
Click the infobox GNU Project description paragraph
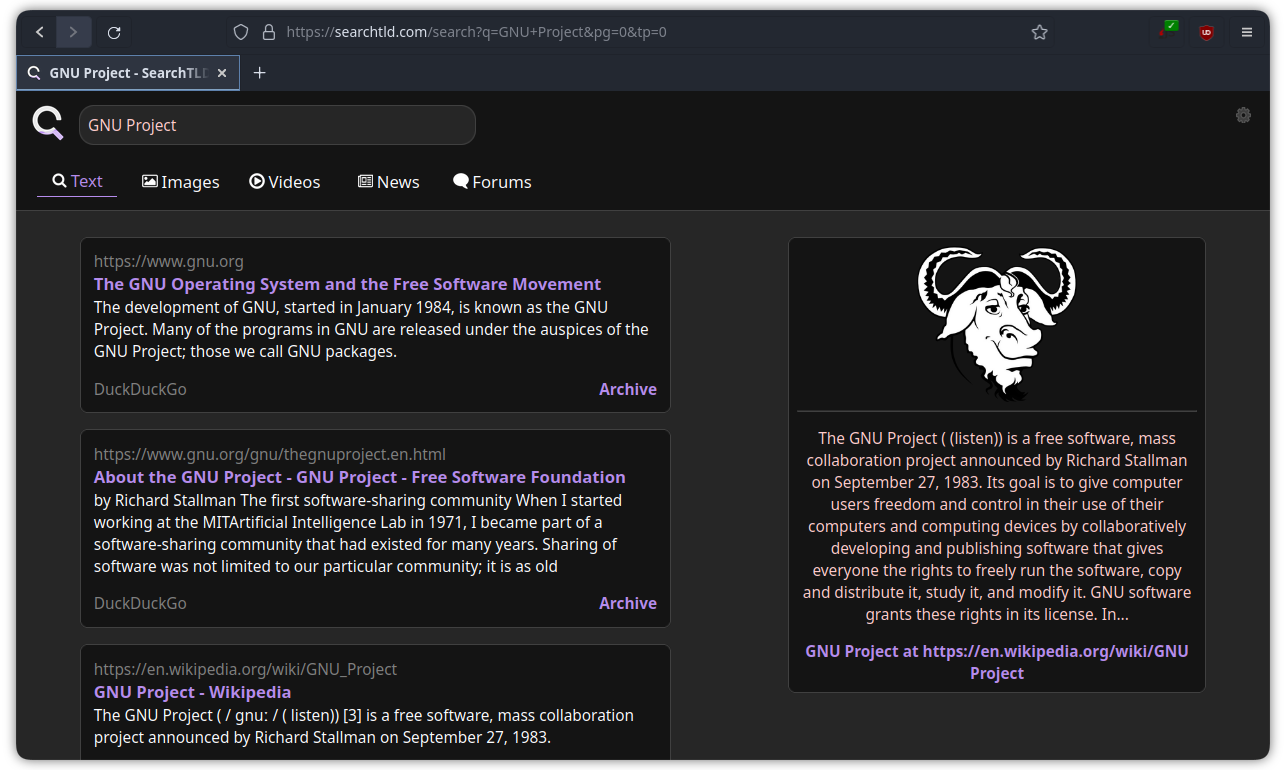[997, 526]
